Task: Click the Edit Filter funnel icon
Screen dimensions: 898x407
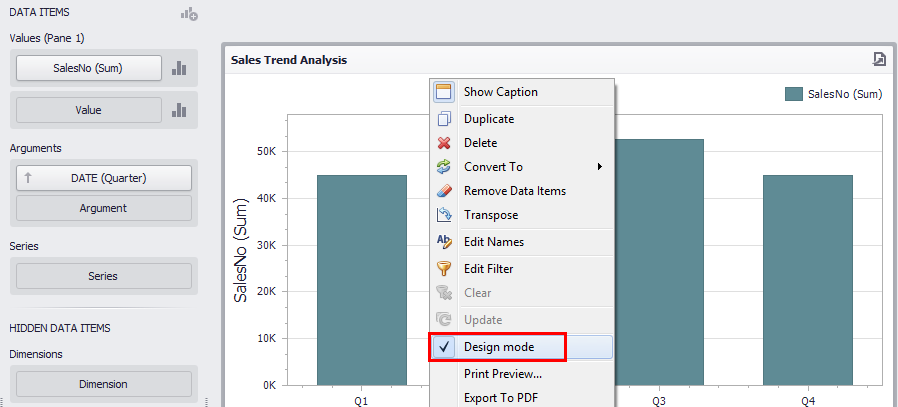Action: (x=445, y=269)
